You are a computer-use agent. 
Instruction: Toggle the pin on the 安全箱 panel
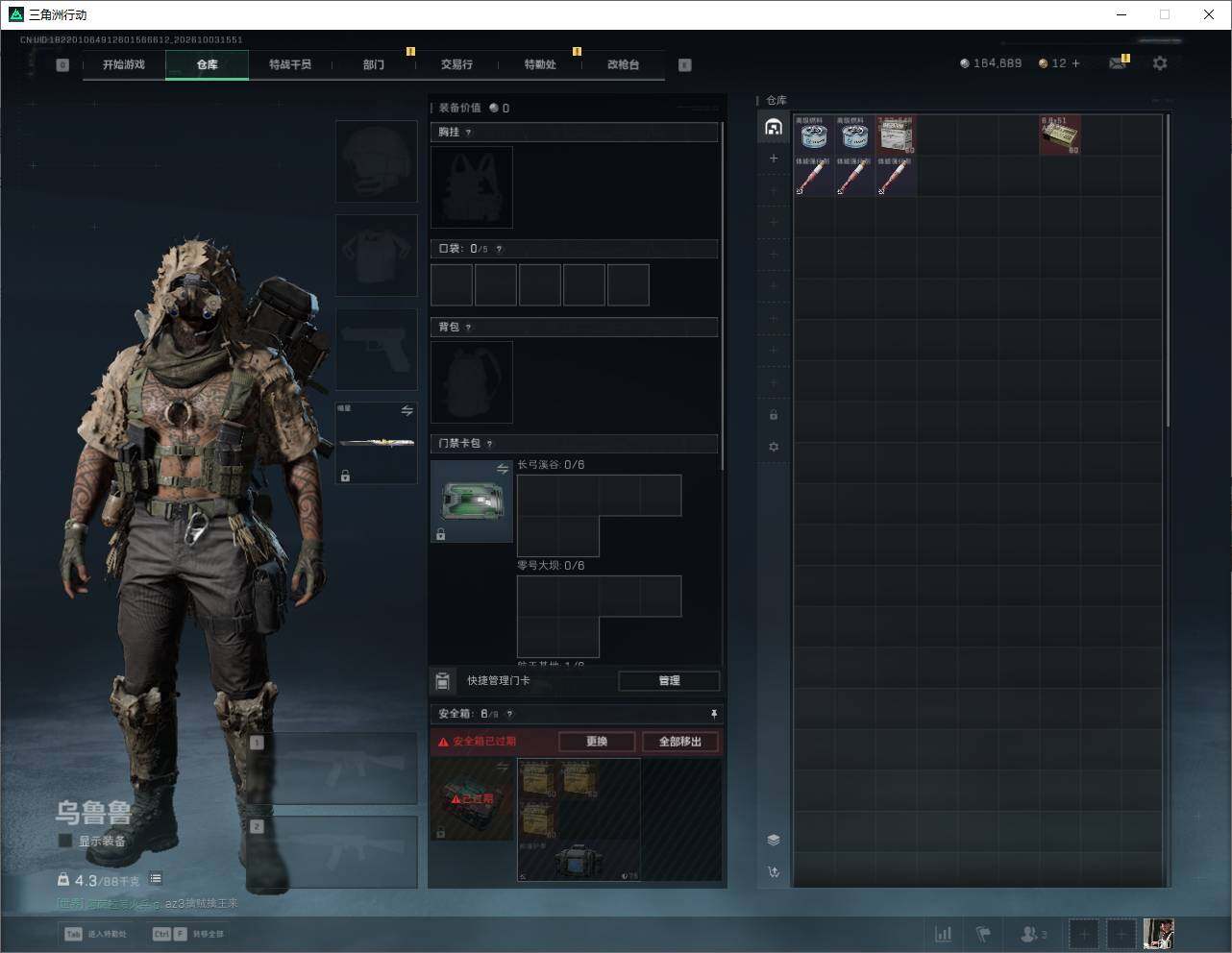[713, 714]
